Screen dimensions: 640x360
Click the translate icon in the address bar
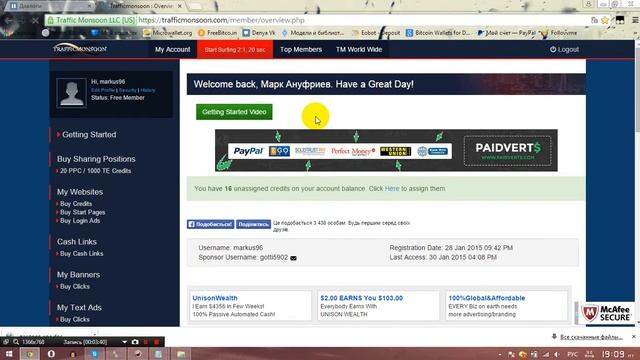[x=594, y=20]
